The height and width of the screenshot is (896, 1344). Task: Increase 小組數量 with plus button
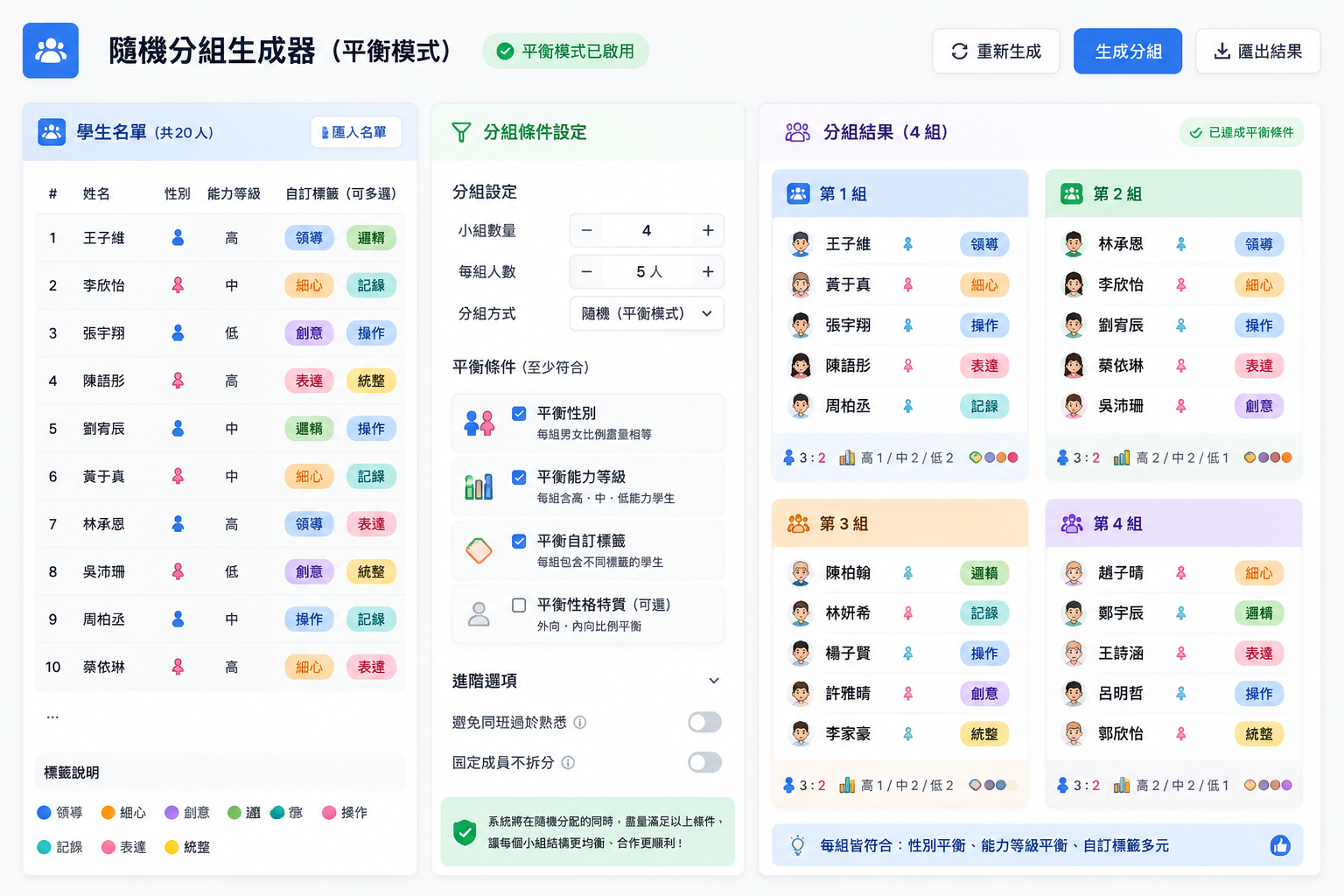(708, 230)
